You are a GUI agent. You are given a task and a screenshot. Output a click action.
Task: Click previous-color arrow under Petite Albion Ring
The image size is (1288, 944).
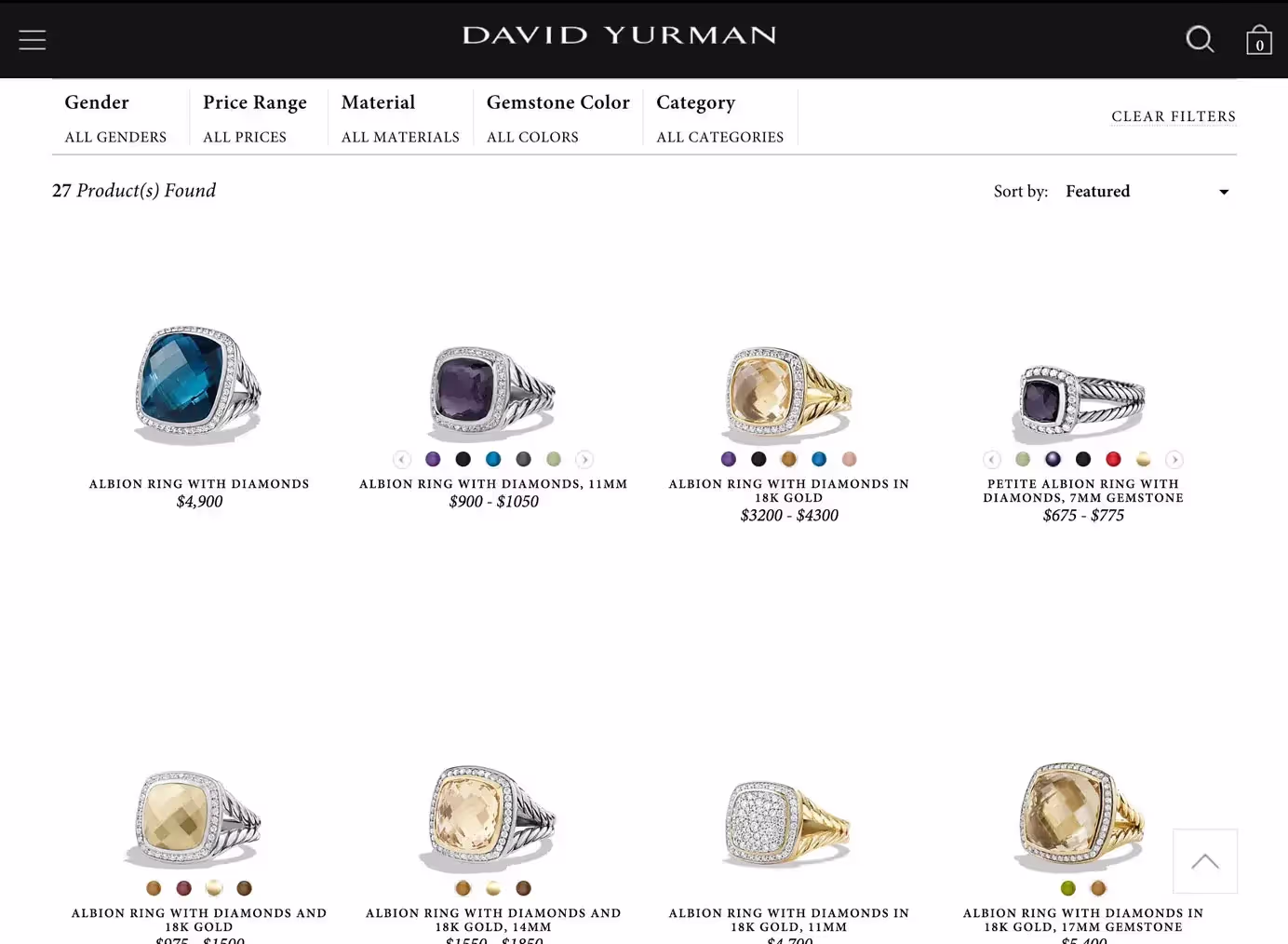pos(992,459)
